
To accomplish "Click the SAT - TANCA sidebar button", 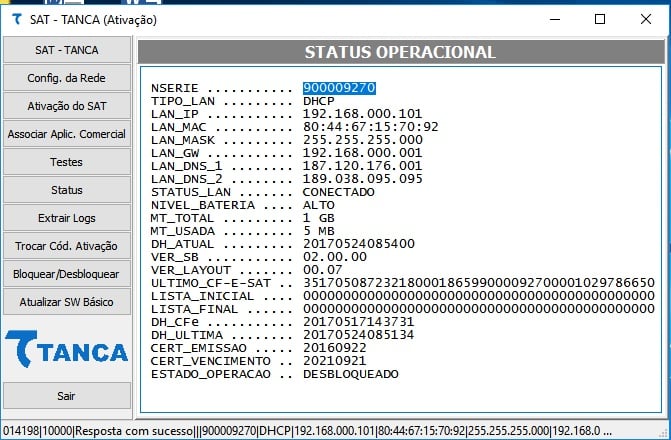I will (x=67, y=50).
